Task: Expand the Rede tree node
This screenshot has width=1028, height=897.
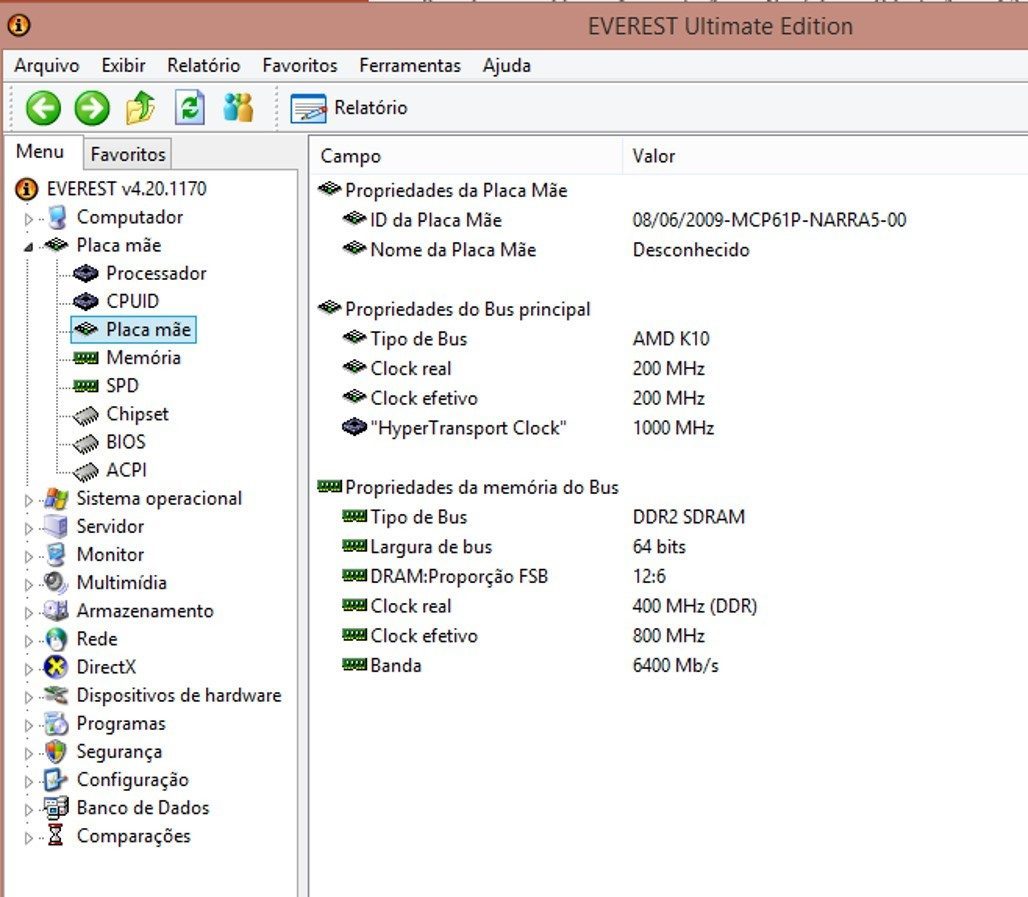Action: 28,641
